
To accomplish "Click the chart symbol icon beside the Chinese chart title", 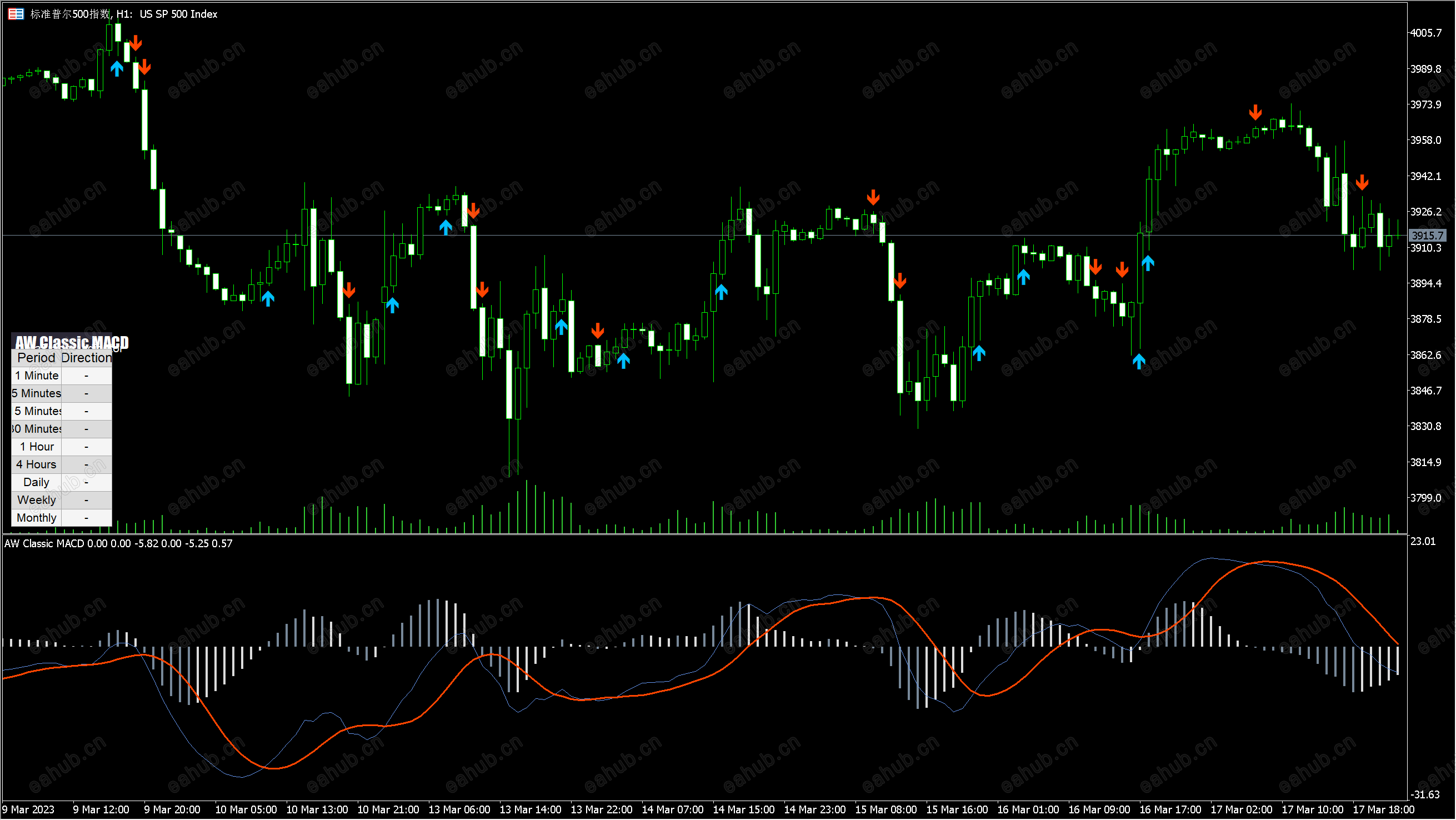I will pyautogui.click(x=16, y=14).
